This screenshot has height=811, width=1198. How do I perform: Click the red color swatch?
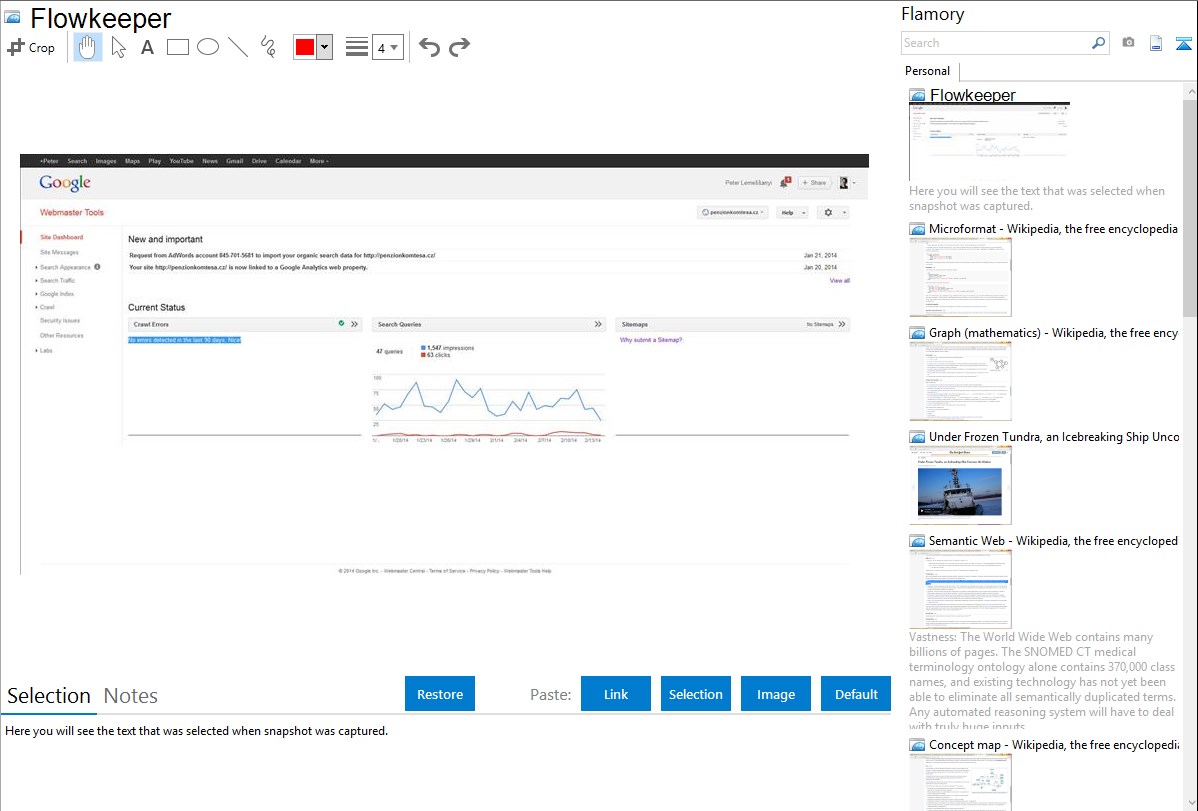(x=305, y=47)
